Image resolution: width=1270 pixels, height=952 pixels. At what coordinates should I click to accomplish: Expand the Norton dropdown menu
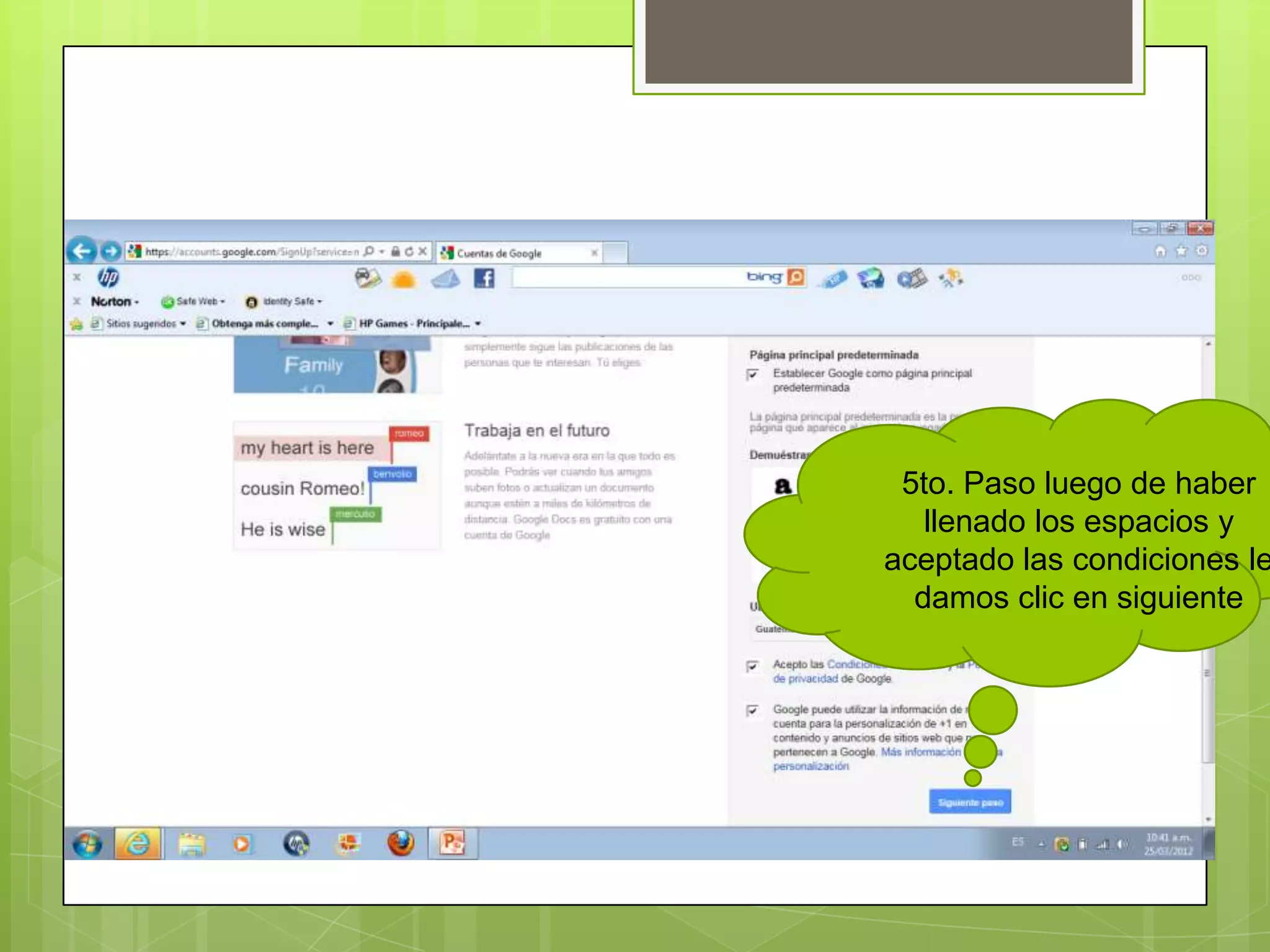pos(116,302)
